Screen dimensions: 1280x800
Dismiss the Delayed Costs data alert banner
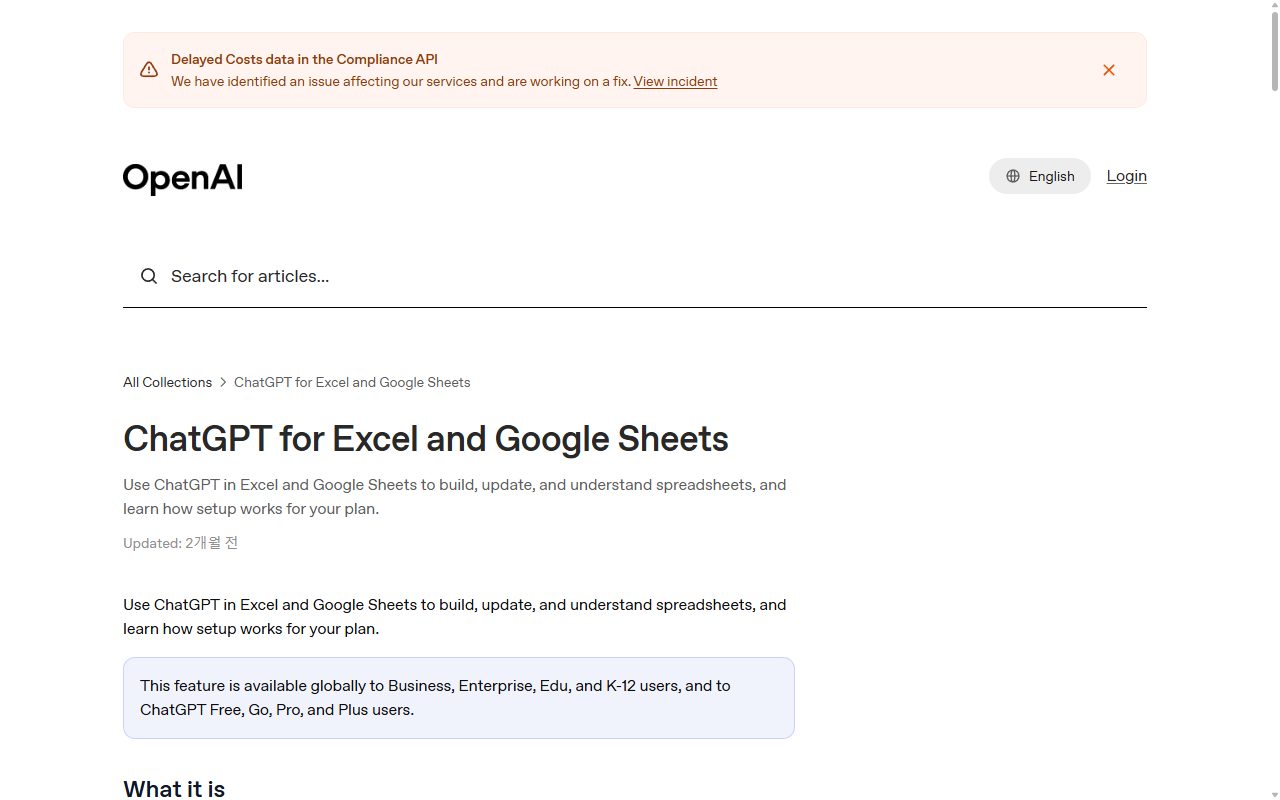(1108, 70)
